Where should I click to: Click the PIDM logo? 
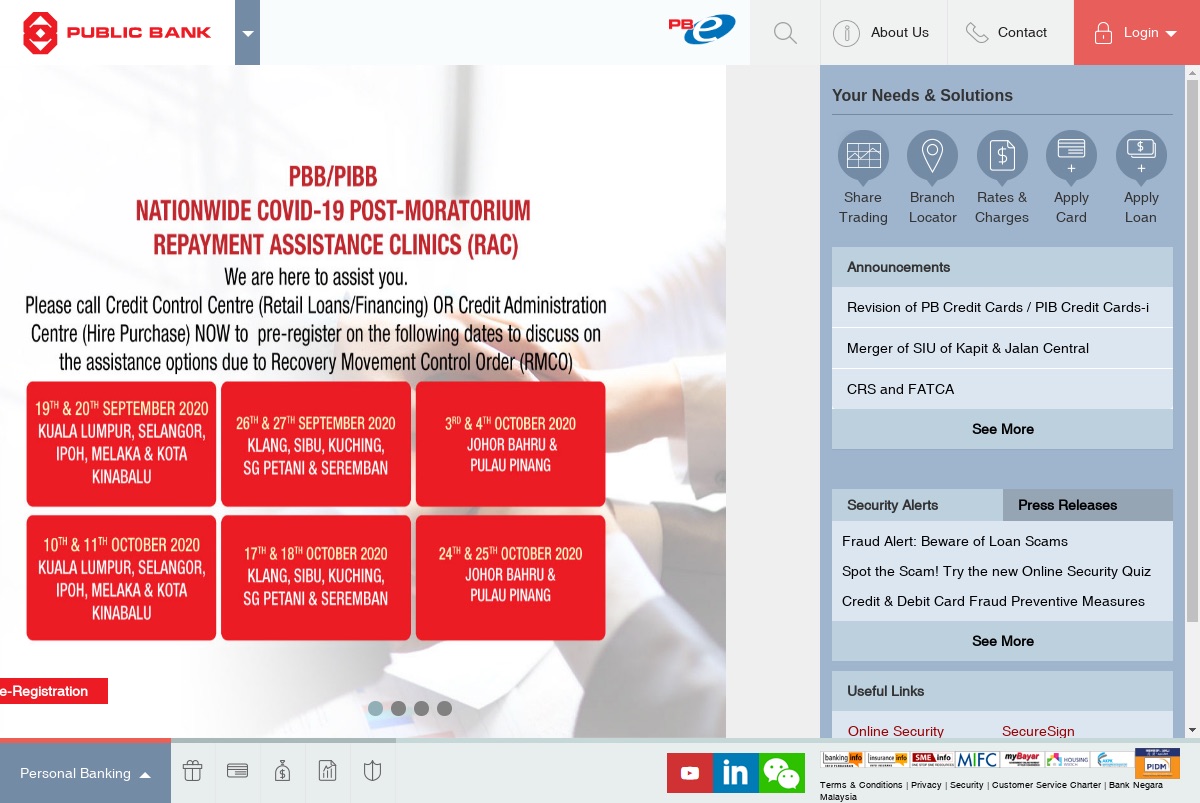(x=1157, y=763)
